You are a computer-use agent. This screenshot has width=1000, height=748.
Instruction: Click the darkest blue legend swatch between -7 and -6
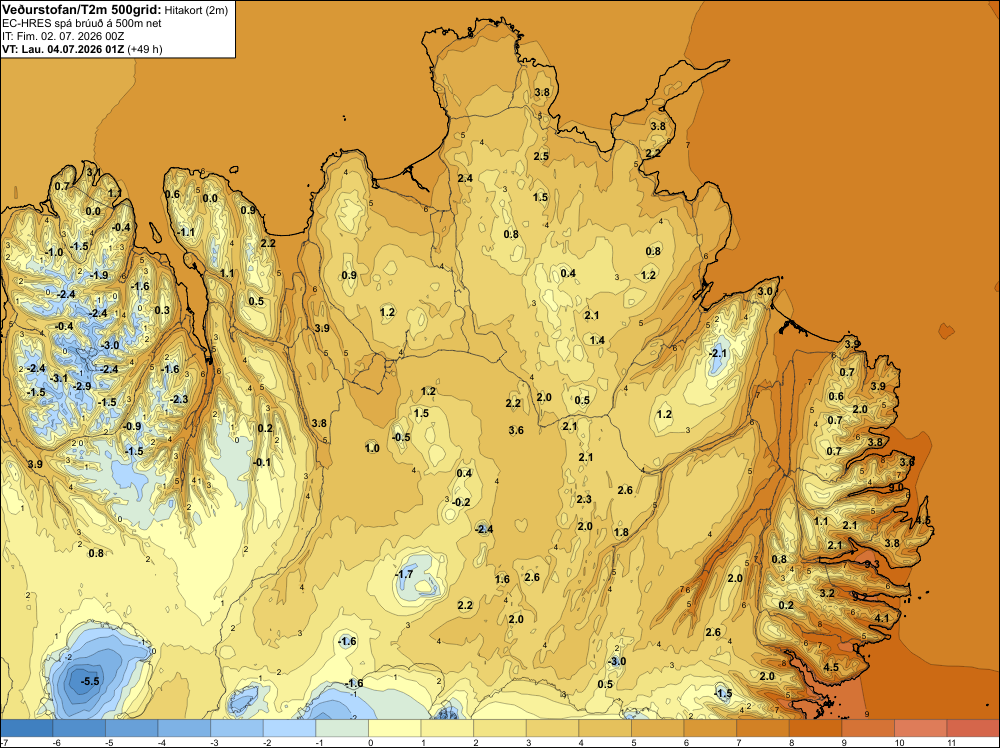[x=26, y=728]
